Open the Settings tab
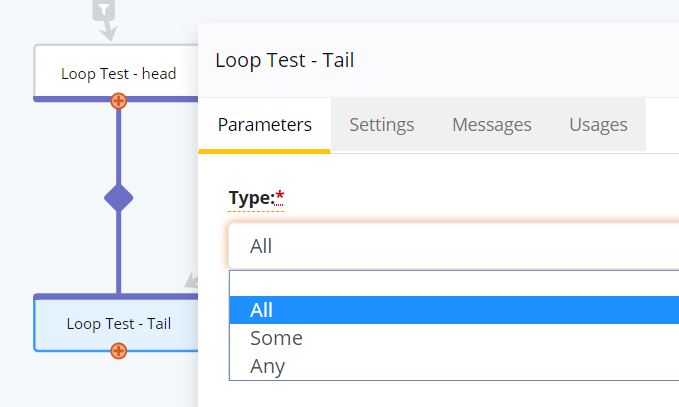The width and height of the screenshot is (679, 407). point(381,125)
